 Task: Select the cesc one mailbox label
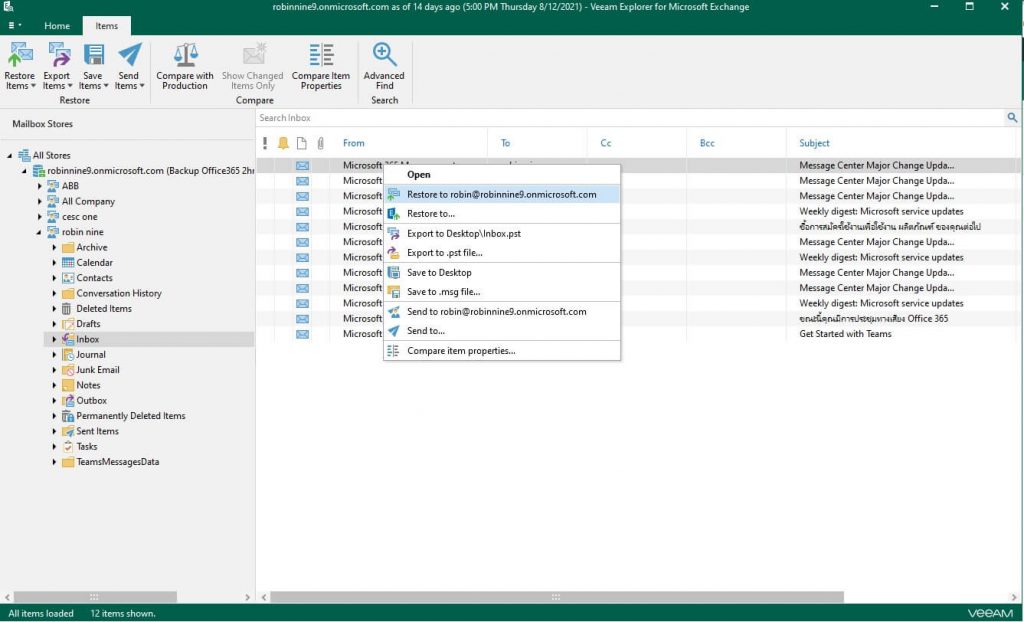click(79, 217)
